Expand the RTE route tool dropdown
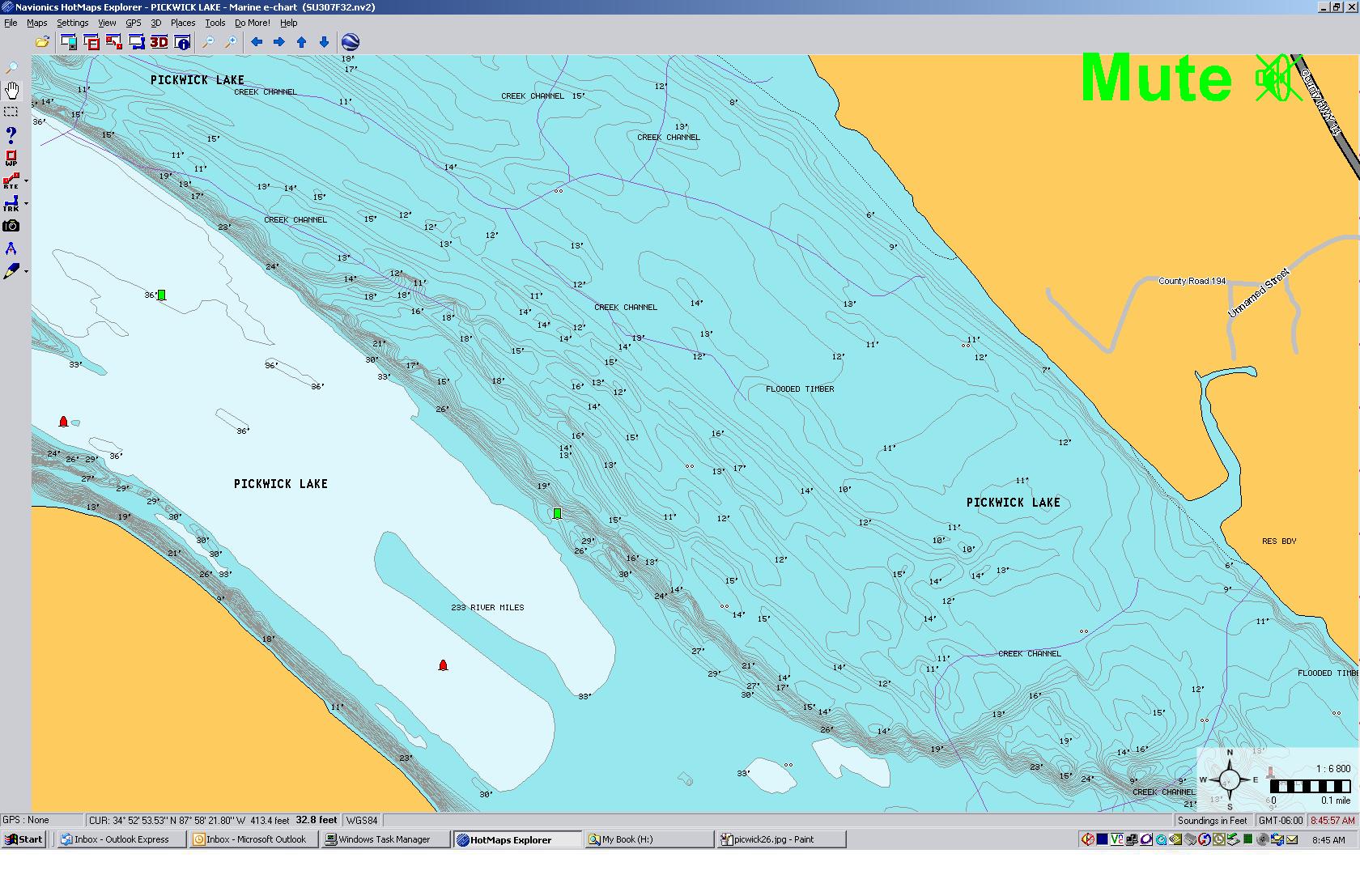 pos(26,181)
